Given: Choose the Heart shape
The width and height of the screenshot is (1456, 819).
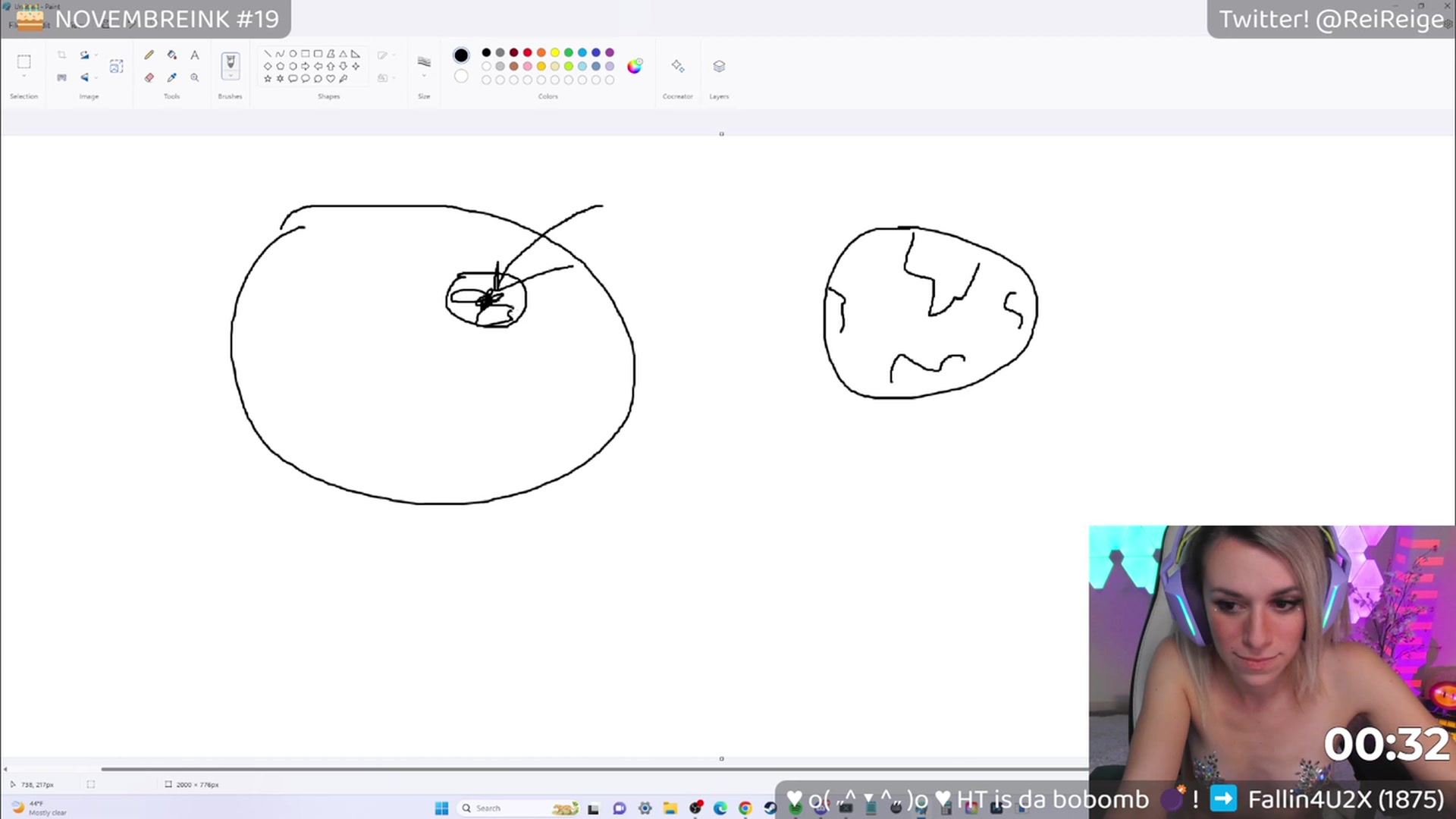Looking at the screenshot, I should (331, 78).
